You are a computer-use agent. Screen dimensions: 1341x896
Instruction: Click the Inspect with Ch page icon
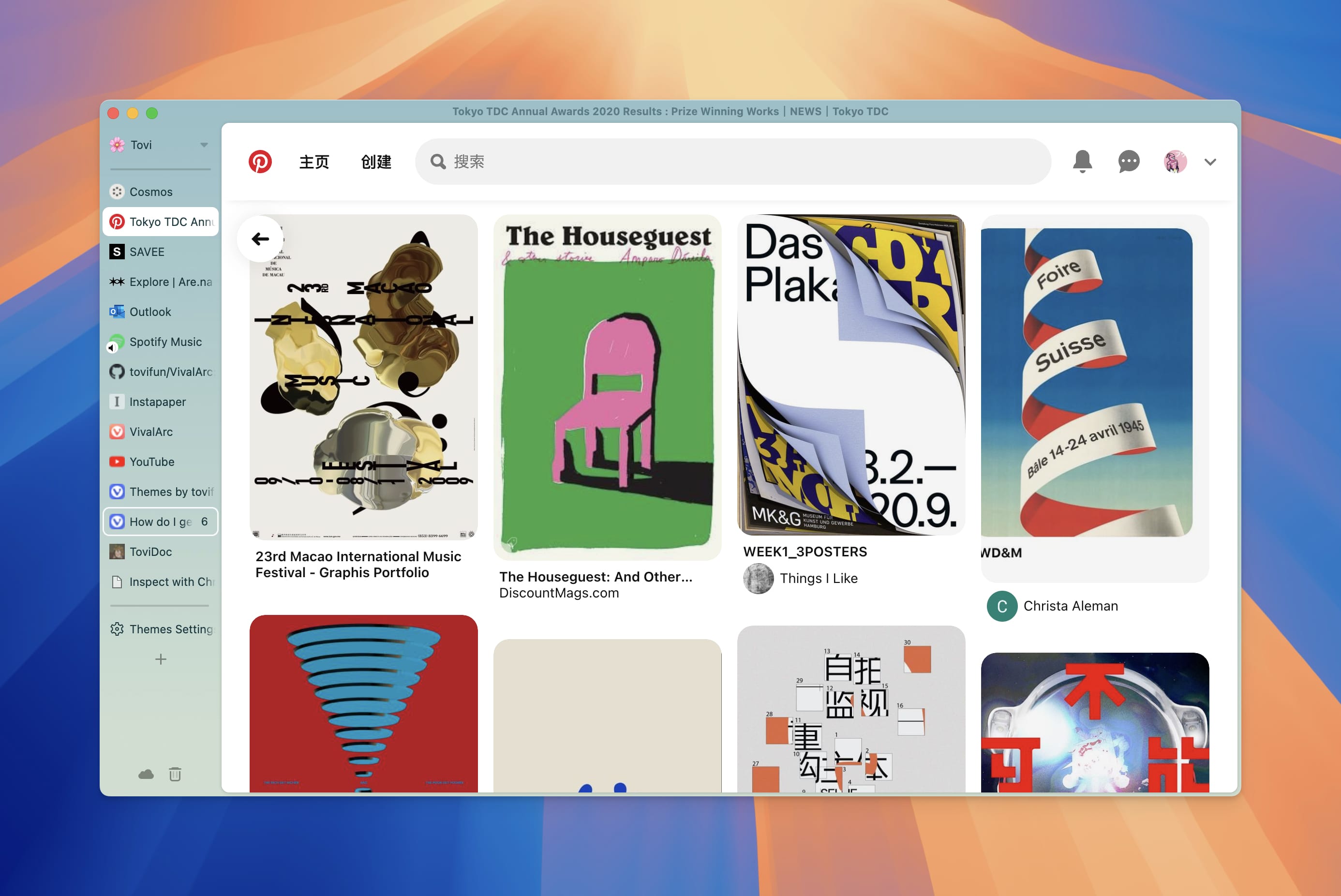117,582
